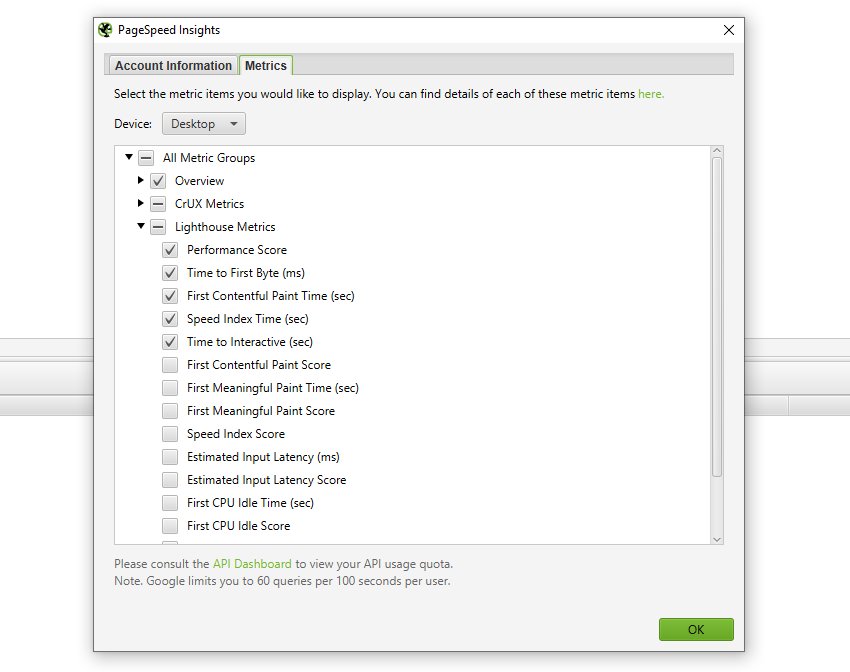Enable First CPU Idle Time (sec) checkbox
This screenshot has width=850, height=672.
pos(170,503)
